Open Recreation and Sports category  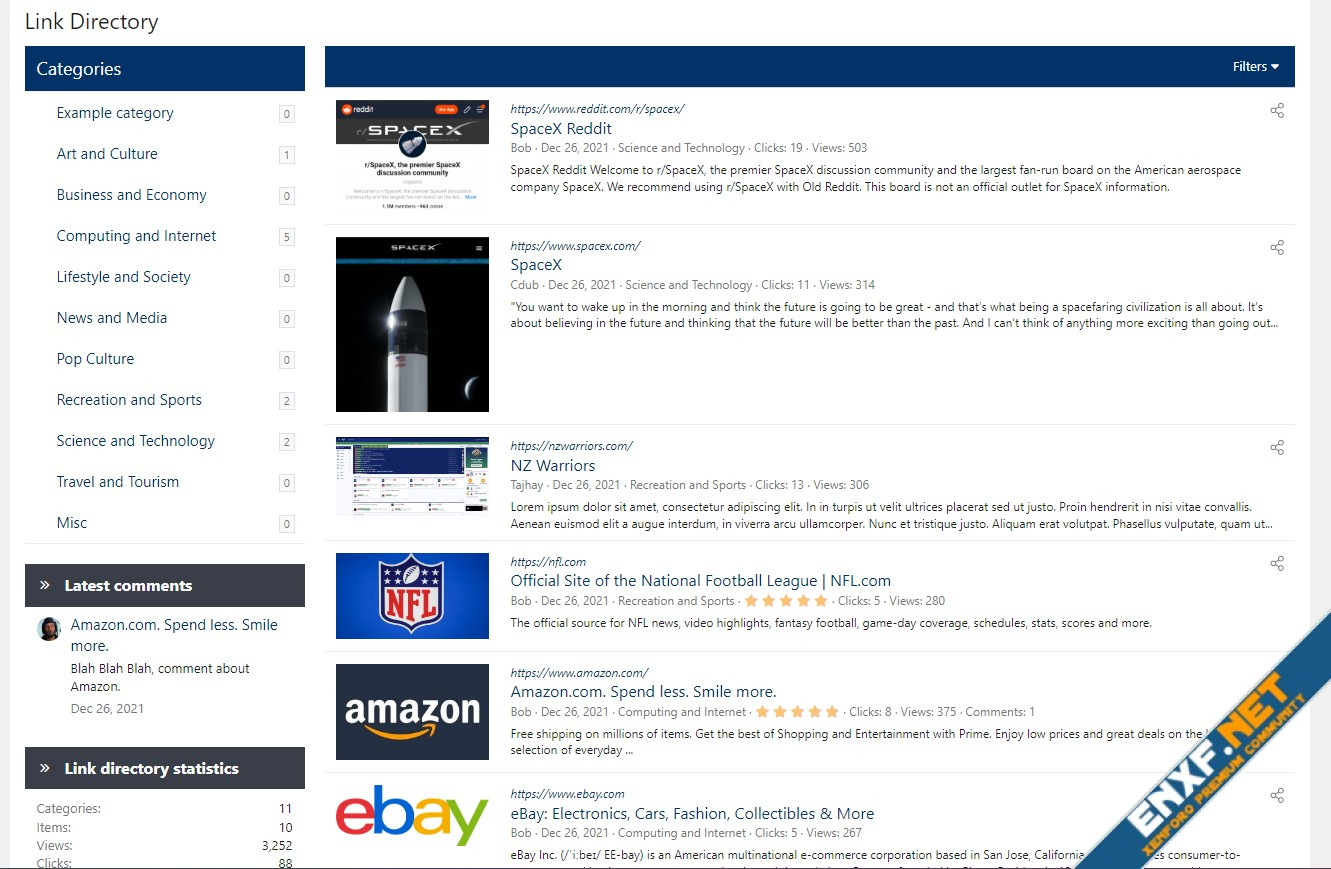[129, 400]
